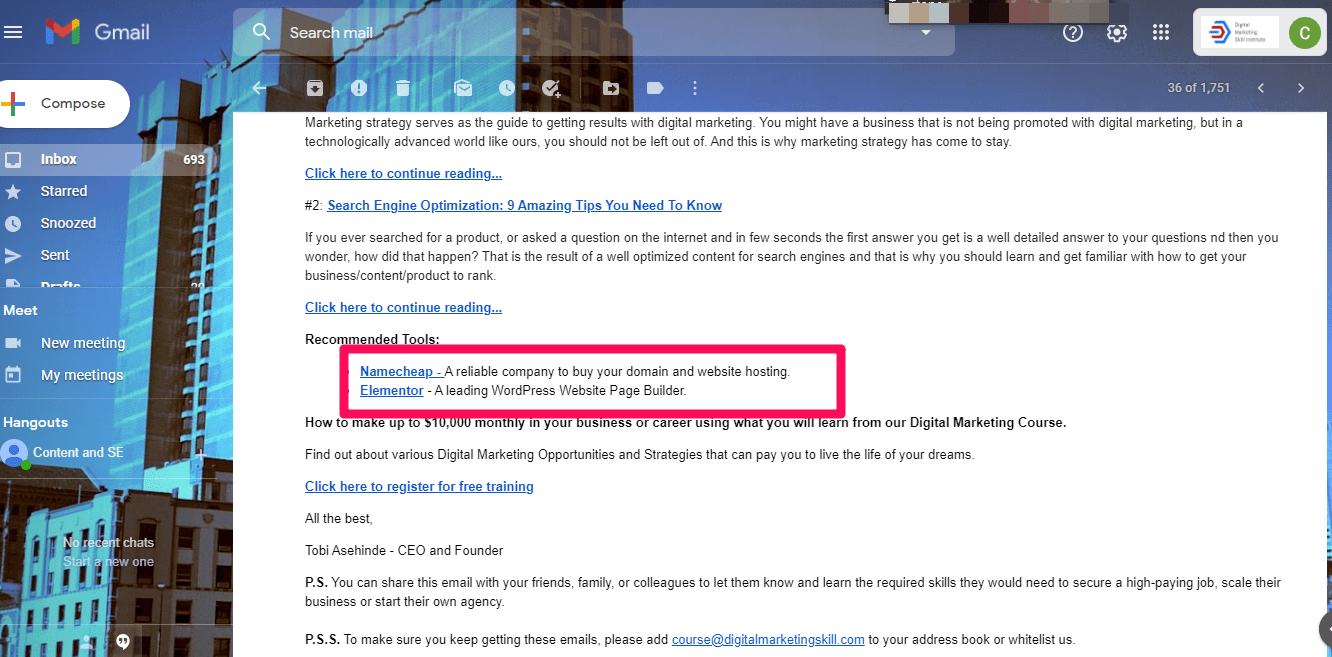
Task: Mark the email as unread
Action: 463,88
